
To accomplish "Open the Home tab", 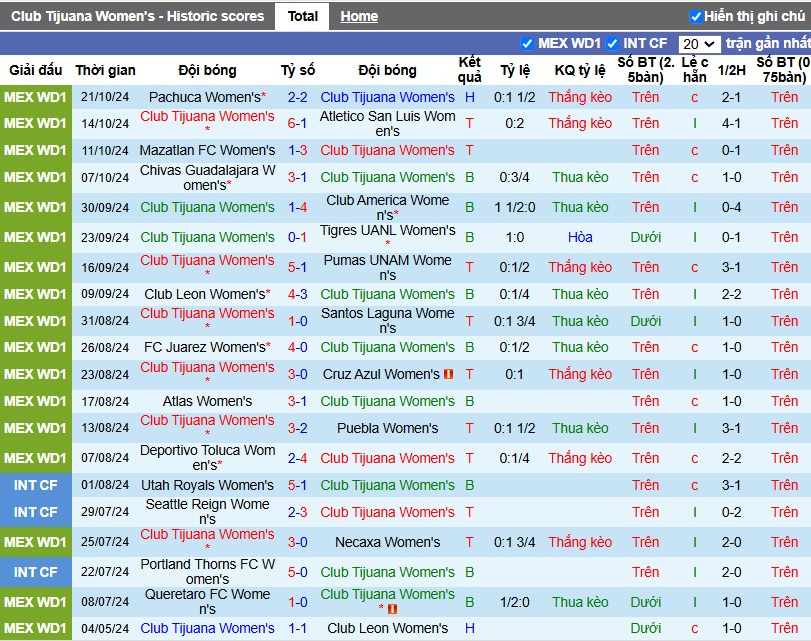I will coord(359,17).
